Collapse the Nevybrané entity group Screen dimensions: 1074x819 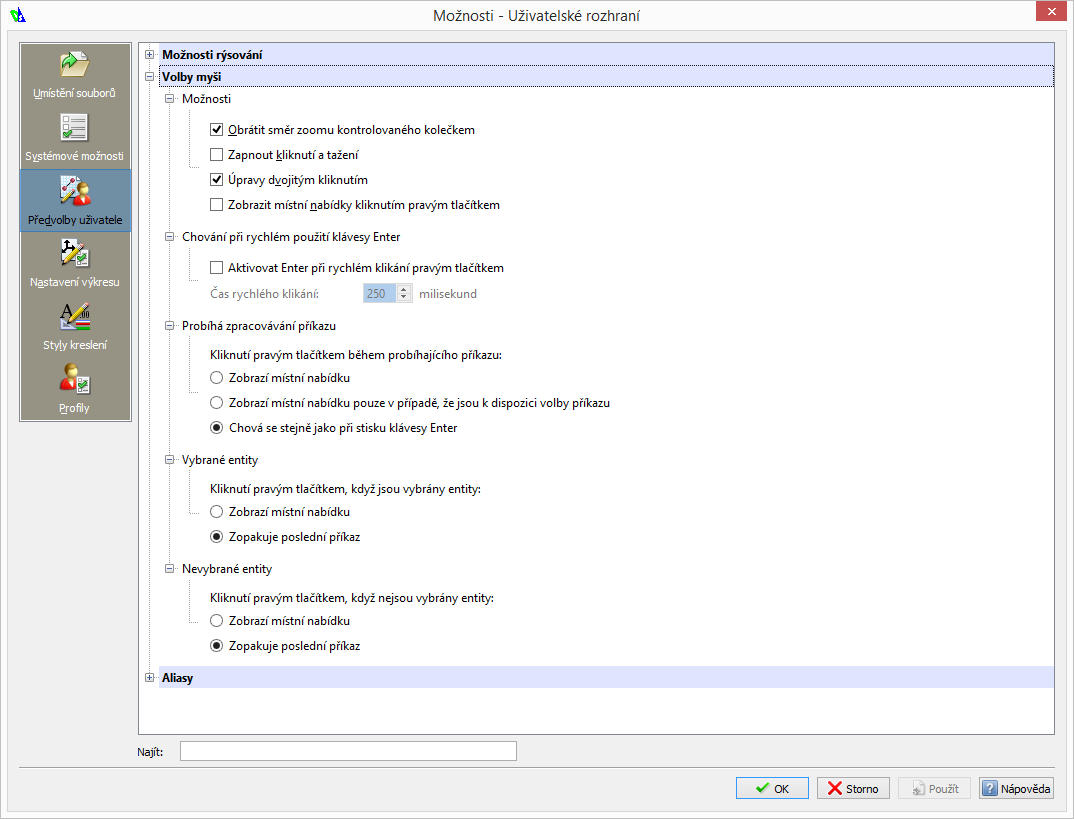(170, 569)
